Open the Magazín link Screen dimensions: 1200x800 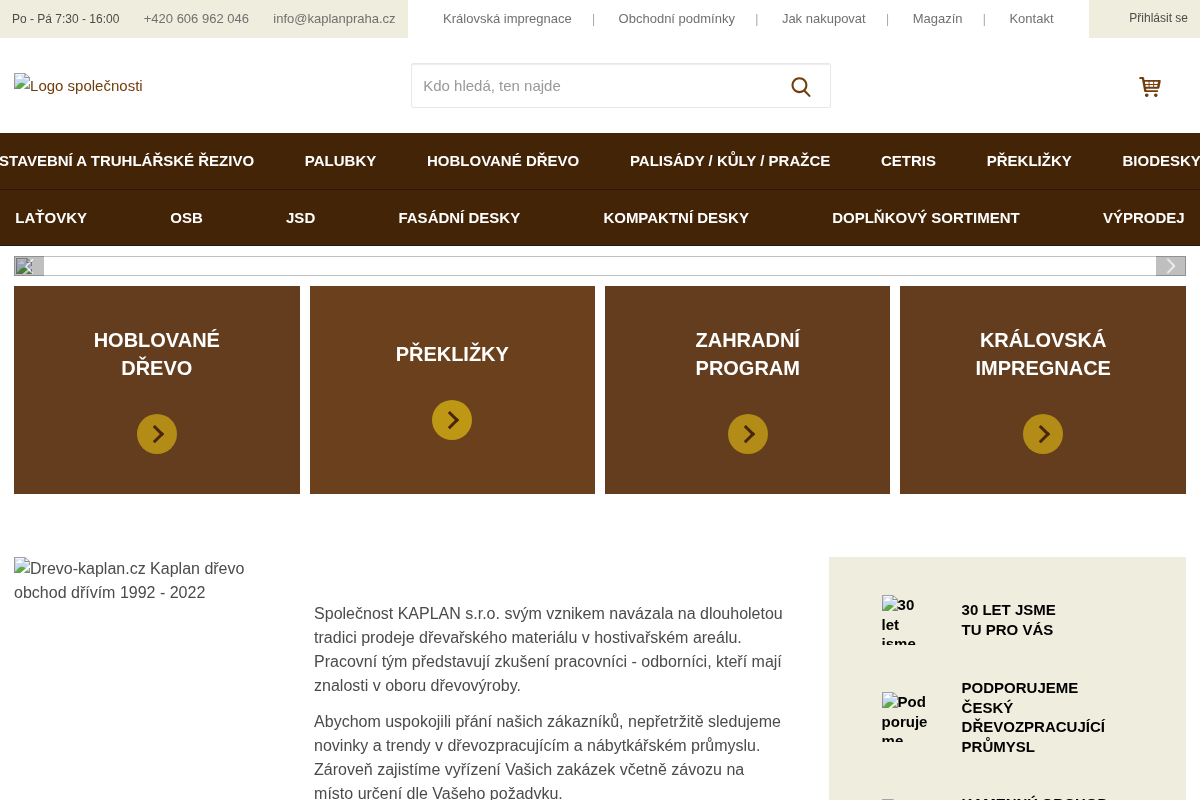click(937, 19)
